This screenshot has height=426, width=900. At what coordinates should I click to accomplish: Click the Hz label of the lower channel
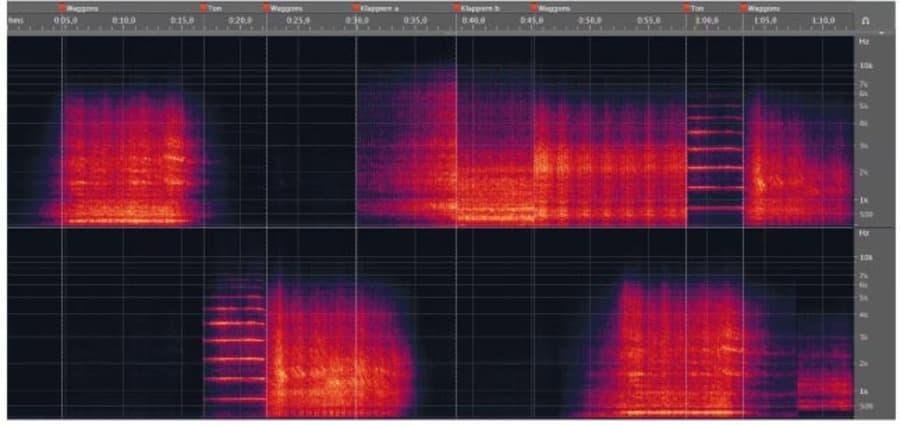click(x=863, y=232)
